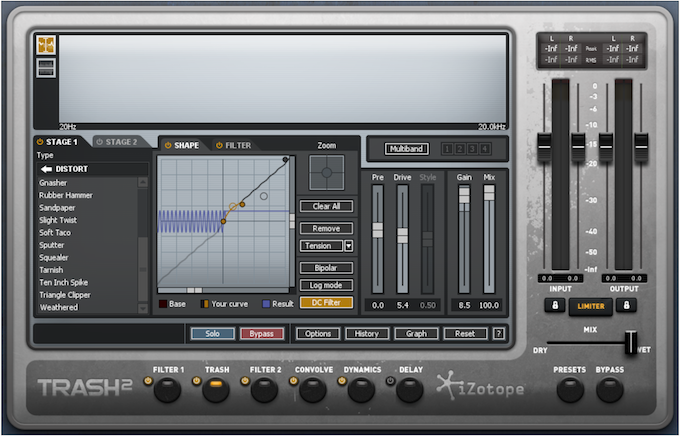Click the Drive slider handle
Image resolution: width=680 pixels, height=436 pixels.
point(402,236)
